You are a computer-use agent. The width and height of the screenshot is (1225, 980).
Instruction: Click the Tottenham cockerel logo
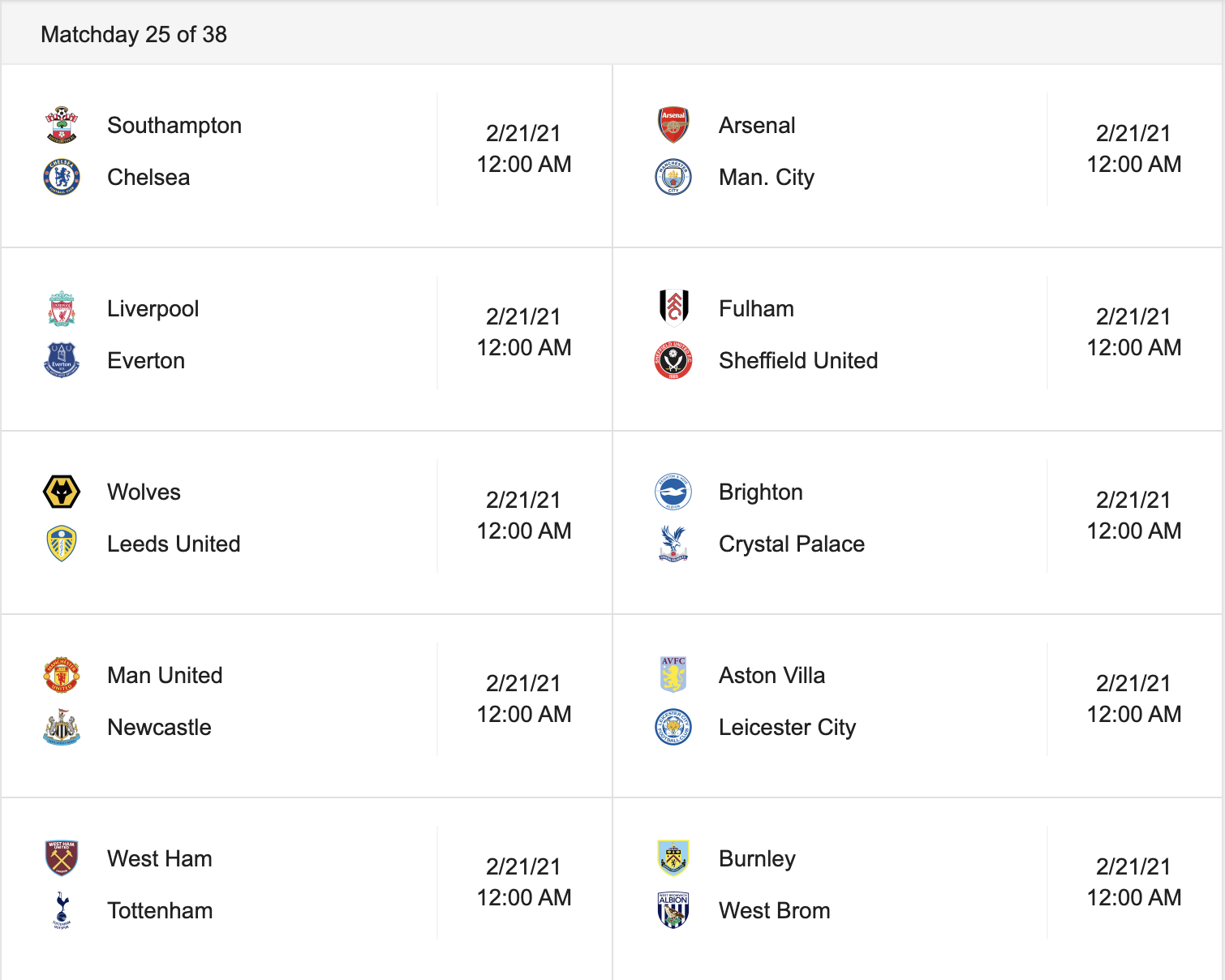coord(62,910)
